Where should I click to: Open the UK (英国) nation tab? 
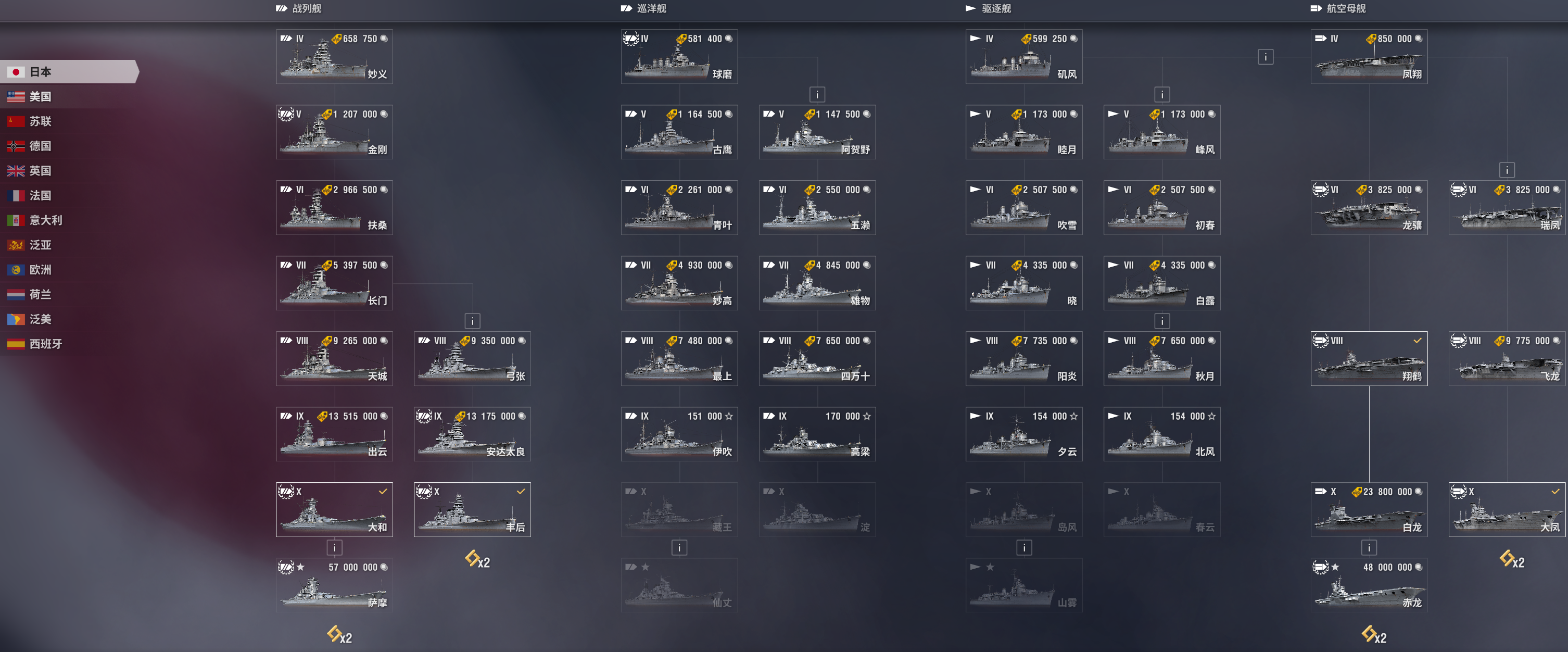click(x=69, y=171)
